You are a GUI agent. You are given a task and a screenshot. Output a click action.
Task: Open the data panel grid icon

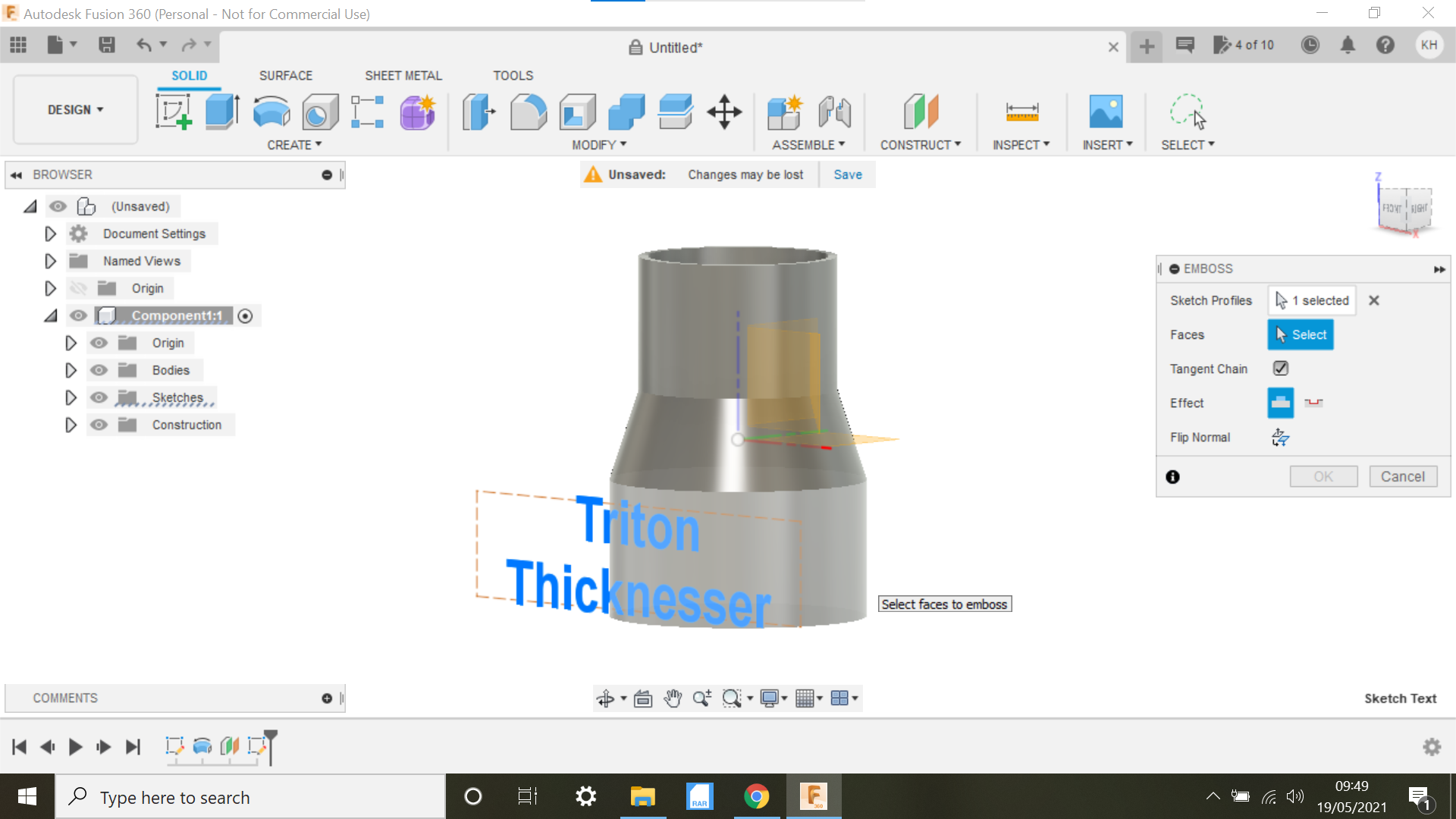pyautogui.click(x=18, y=45)
